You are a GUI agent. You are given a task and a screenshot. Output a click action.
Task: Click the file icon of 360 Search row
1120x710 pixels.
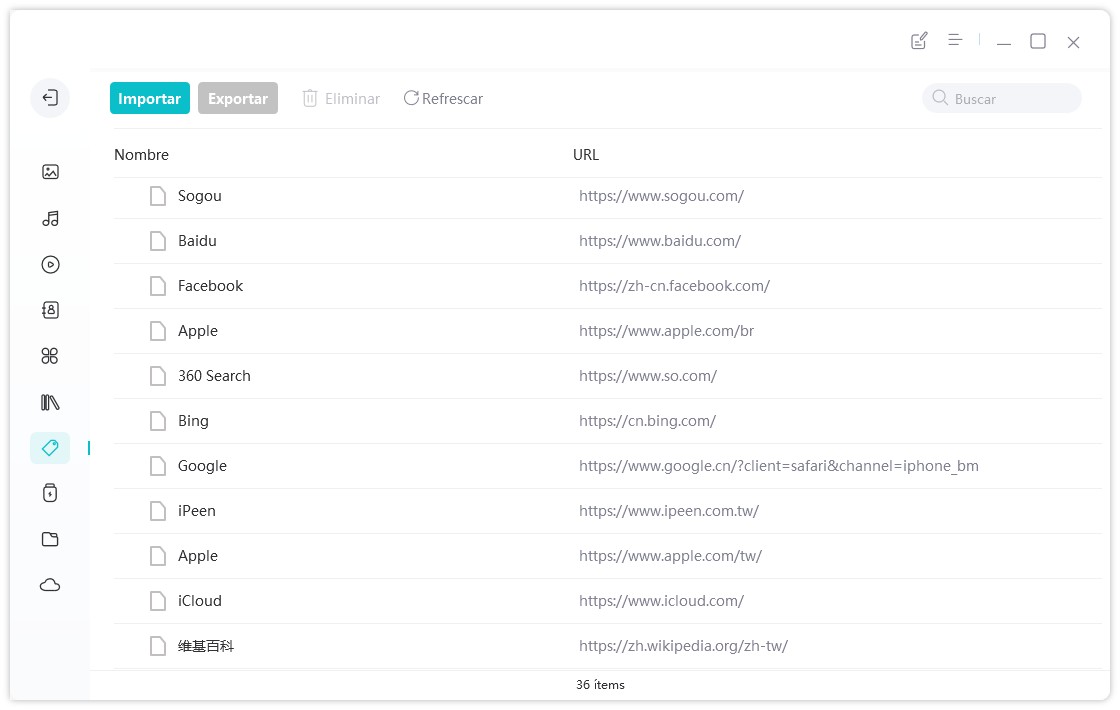(158, 376)
